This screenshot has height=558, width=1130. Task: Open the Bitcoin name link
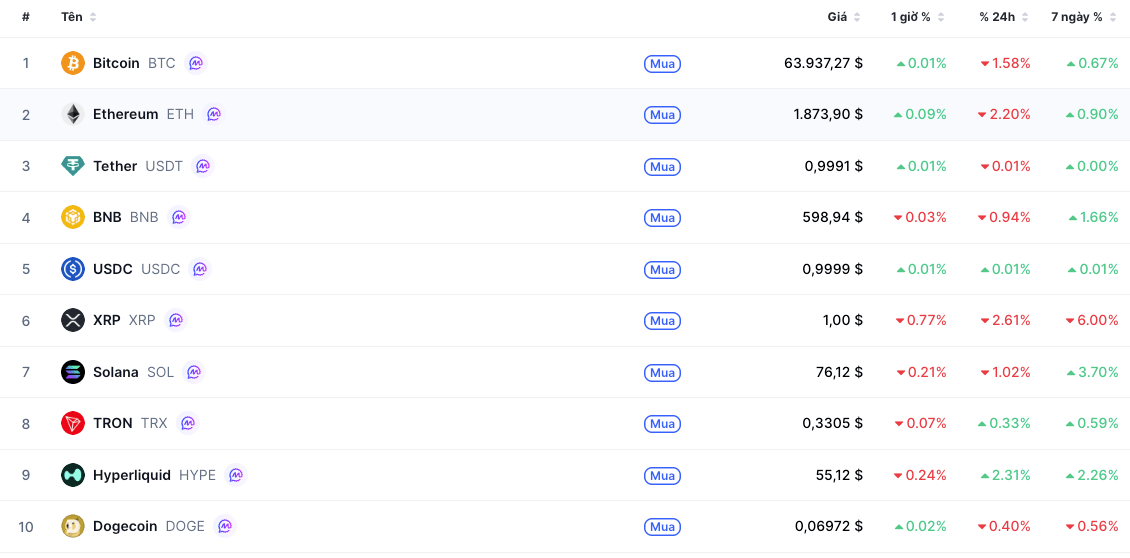(116, 63)
